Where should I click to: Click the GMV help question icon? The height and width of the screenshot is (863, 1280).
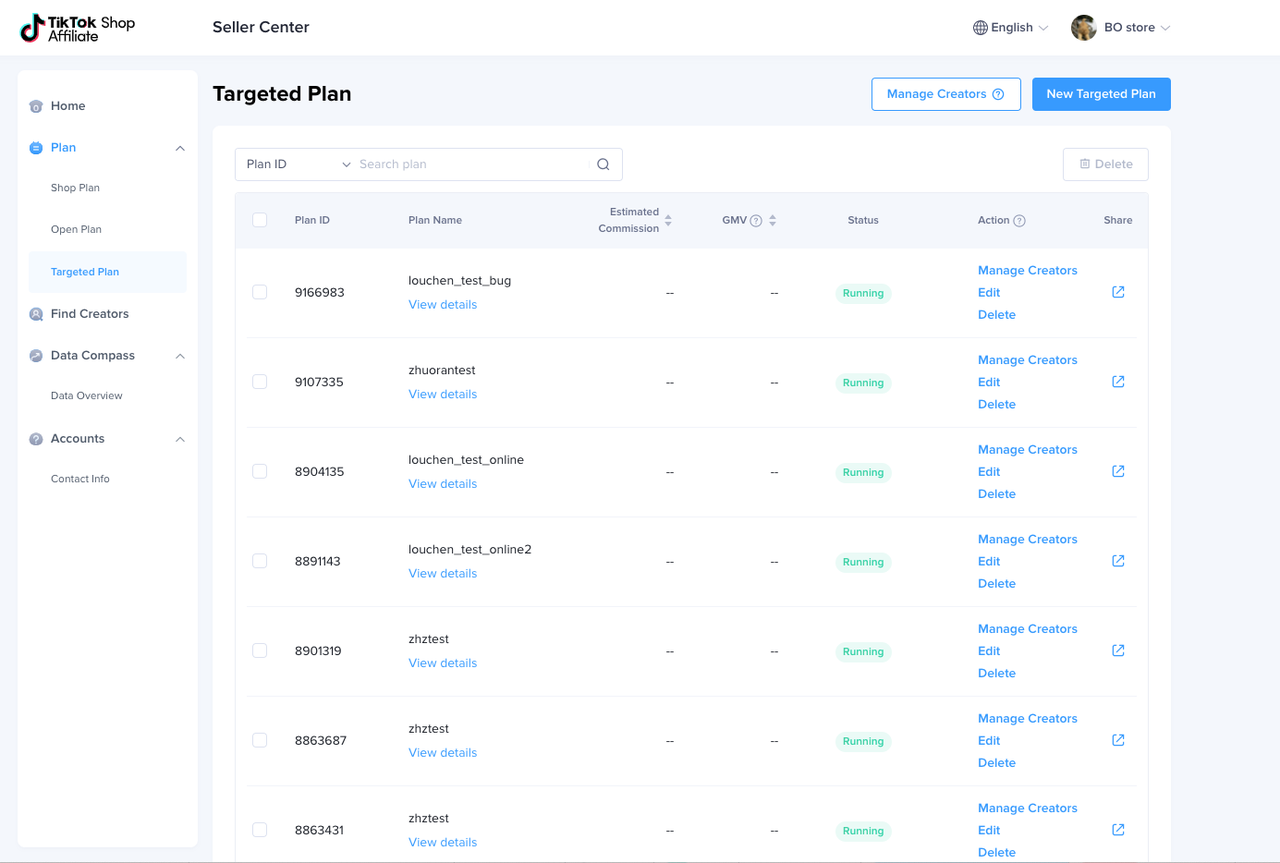(756, 221)
